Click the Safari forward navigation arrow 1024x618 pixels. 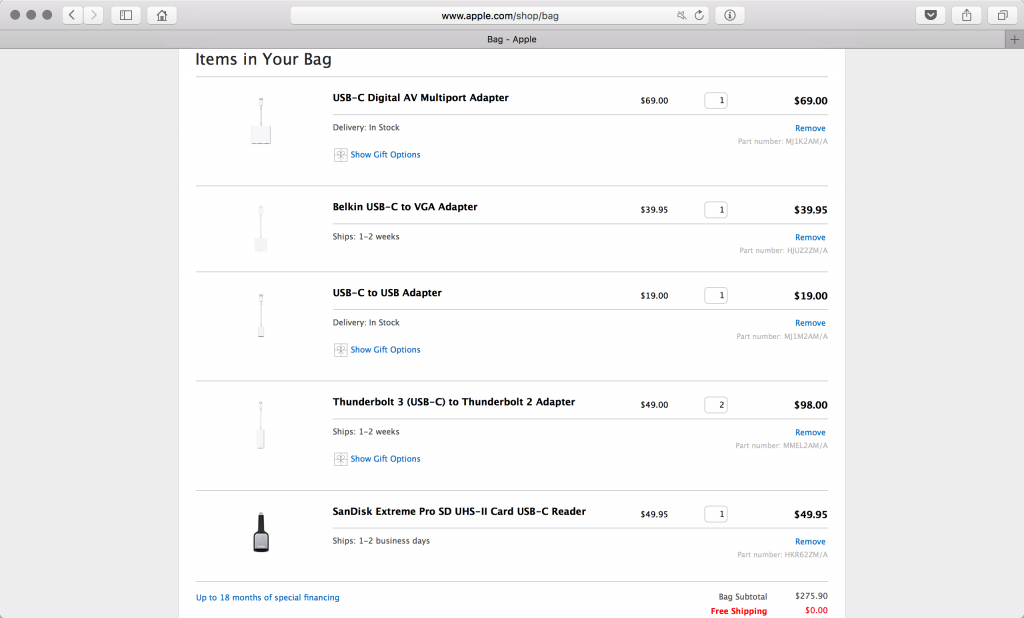pos(93,15)
